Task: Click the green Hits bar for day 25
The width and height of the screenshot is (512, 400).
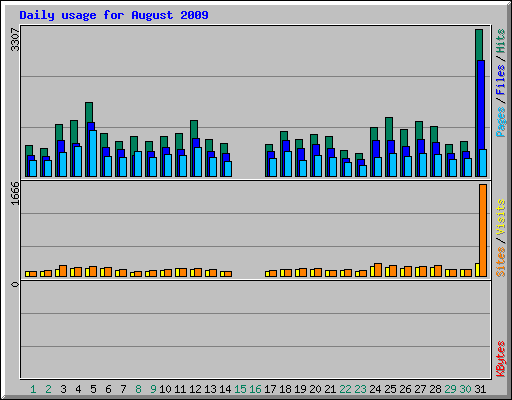Action: click(x=389, y=128)
